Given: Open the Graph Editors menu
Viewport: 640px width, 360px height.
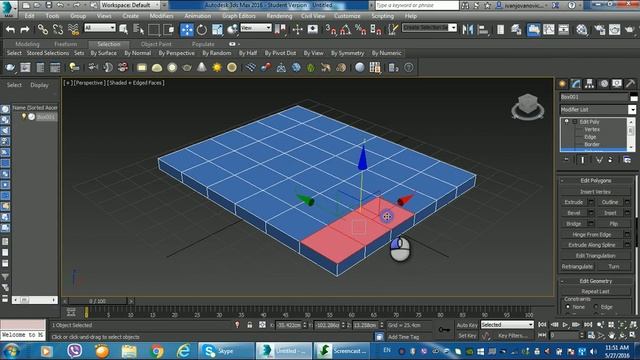Looking at the screenshot, I should pos(239,16).
